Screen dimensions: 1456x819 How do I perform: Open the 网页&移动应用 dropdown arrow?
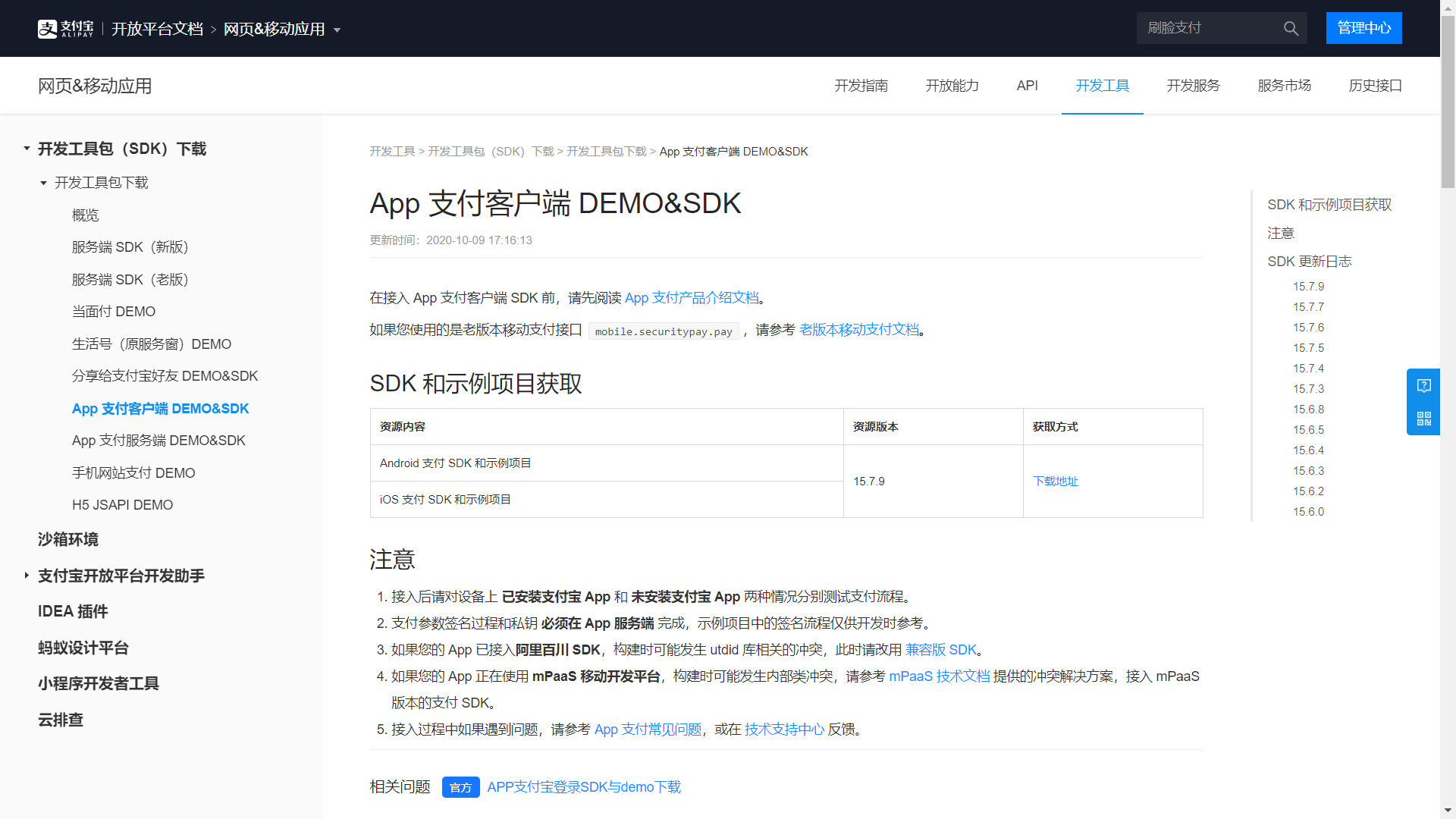(337, 30)
